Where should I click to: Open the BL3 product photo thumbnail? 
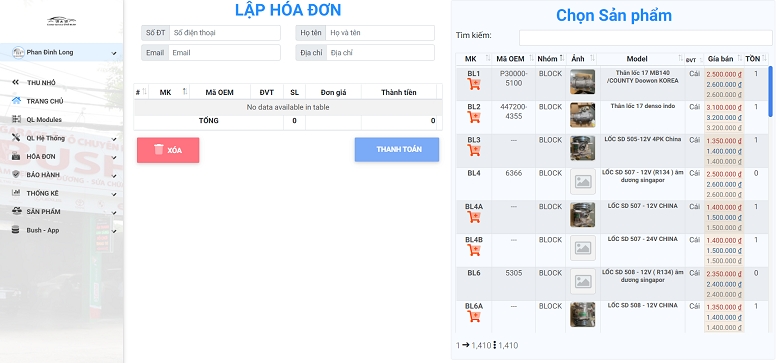pyautogui.click(x=583, y=148)
